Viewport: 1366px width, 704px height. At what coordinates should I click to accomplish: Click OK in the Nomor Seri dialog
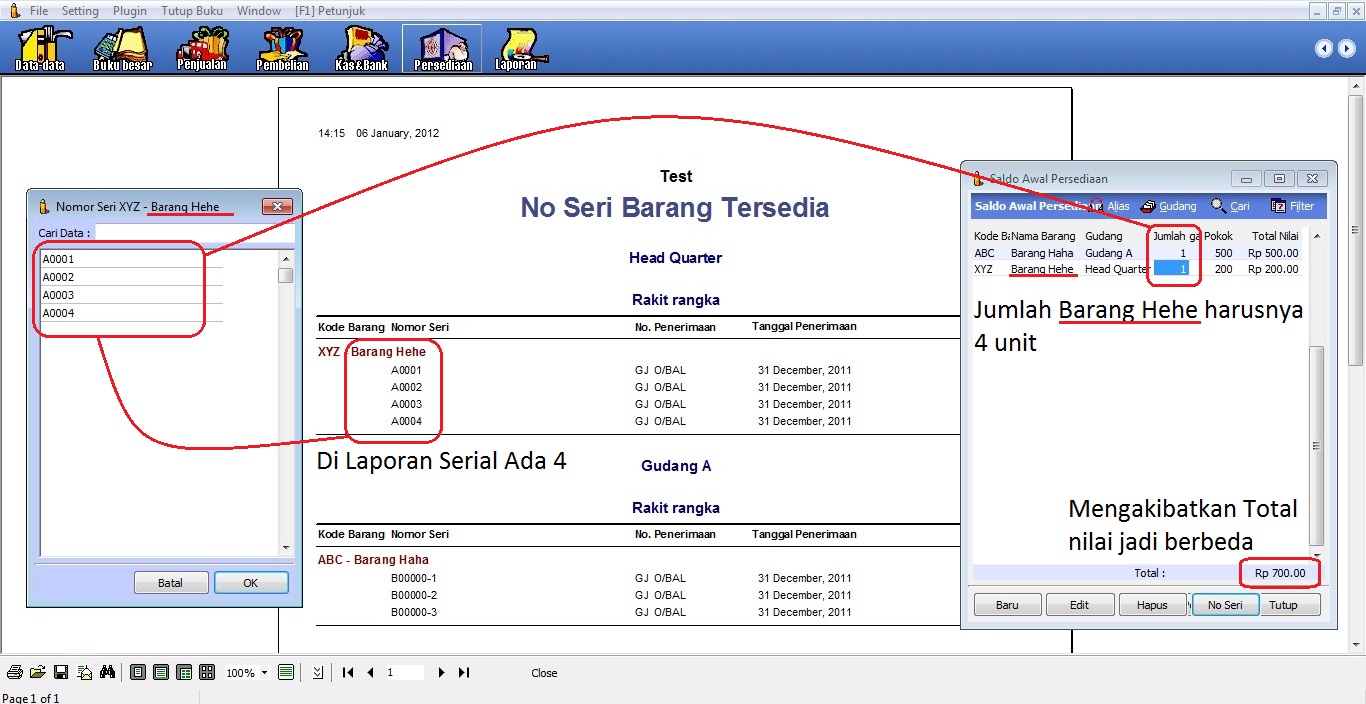click(251, 583)
